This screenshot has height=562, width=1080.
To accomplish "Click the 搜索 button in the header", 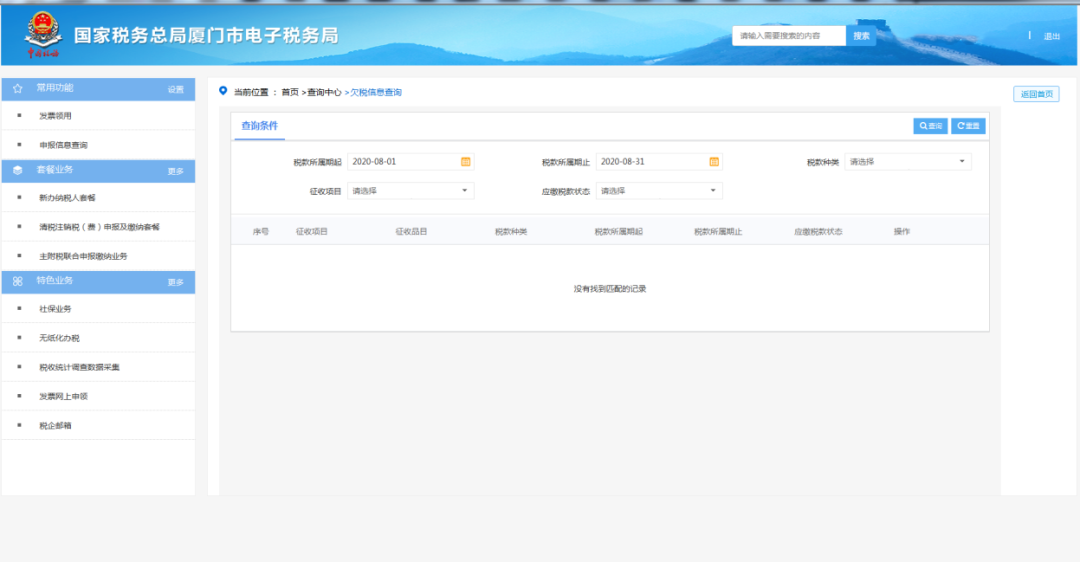I will coord(861,36).
